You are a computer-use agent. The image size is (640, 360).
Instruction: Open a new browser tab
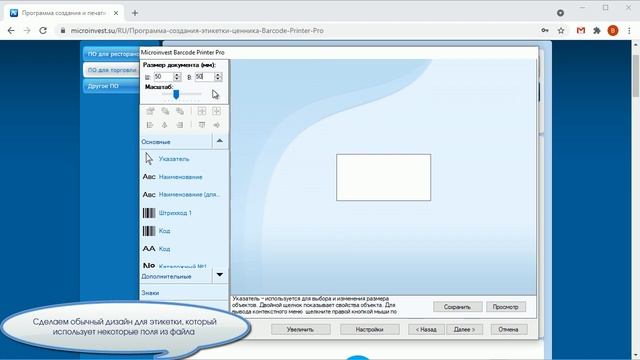[x=135, y=13]
